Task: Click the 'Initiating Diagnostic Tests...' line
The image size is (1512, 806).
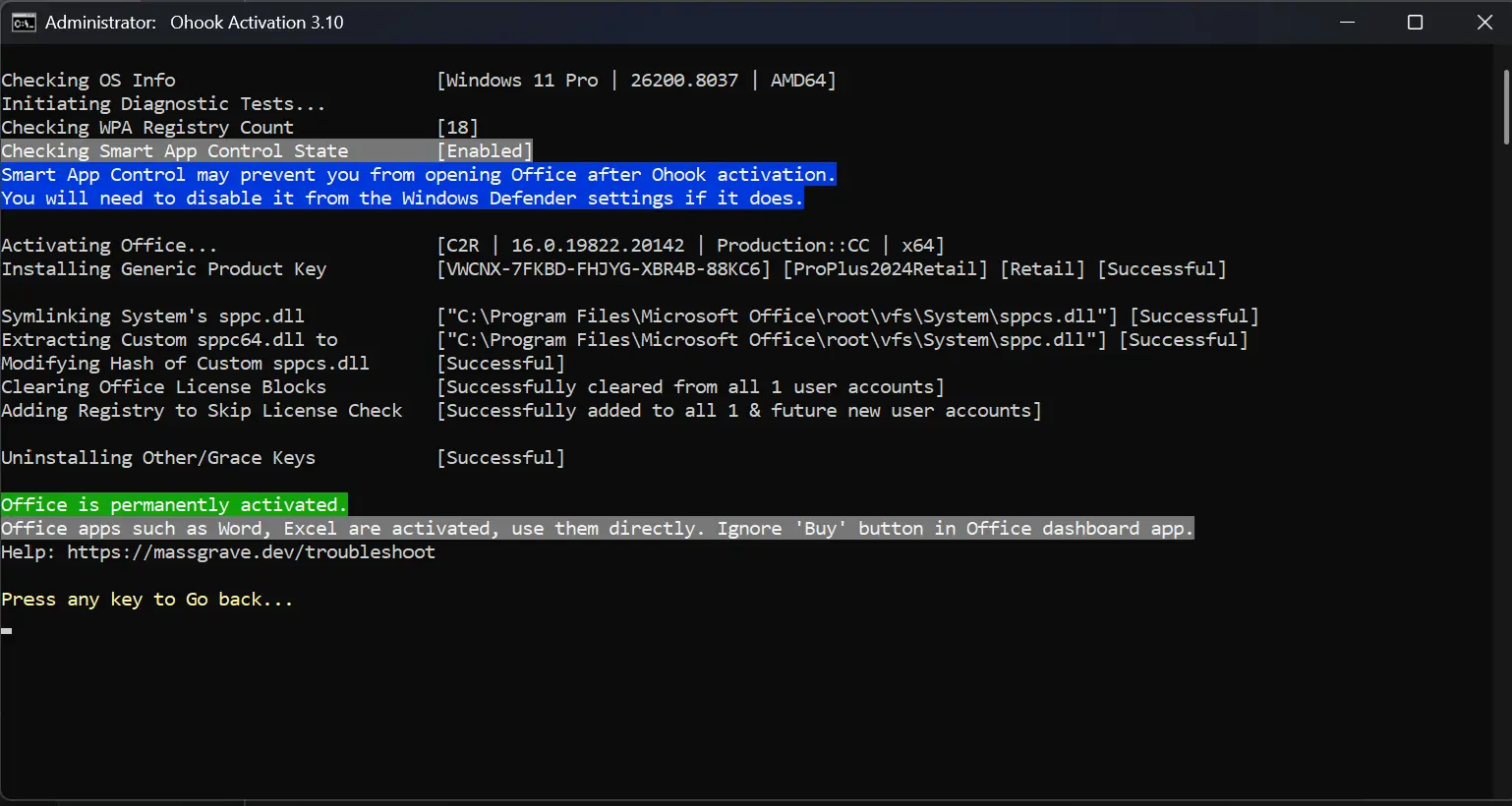Action: click(x=163, y=104)
